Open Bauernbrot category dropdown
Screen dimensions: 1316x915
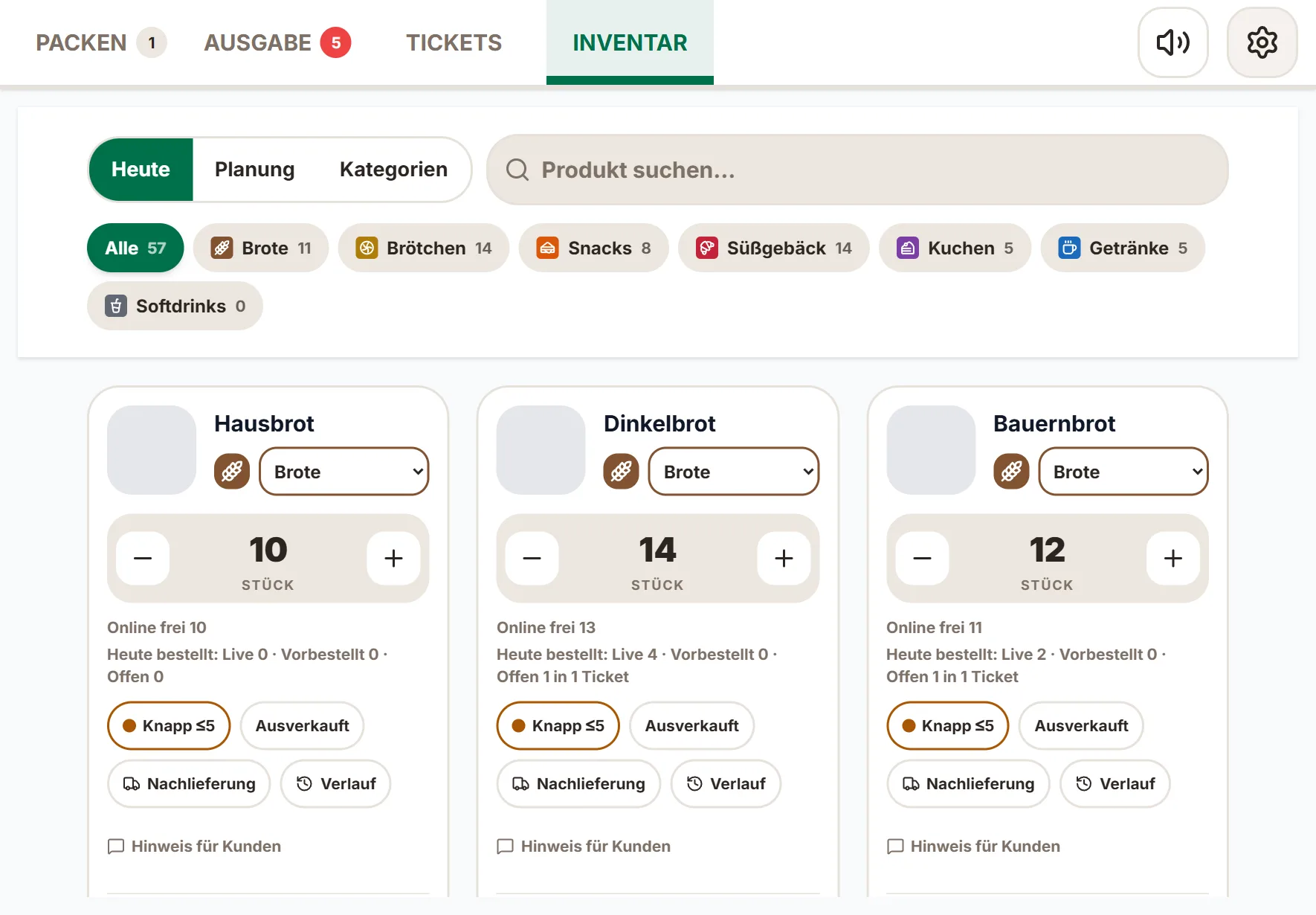point(1123,472)
